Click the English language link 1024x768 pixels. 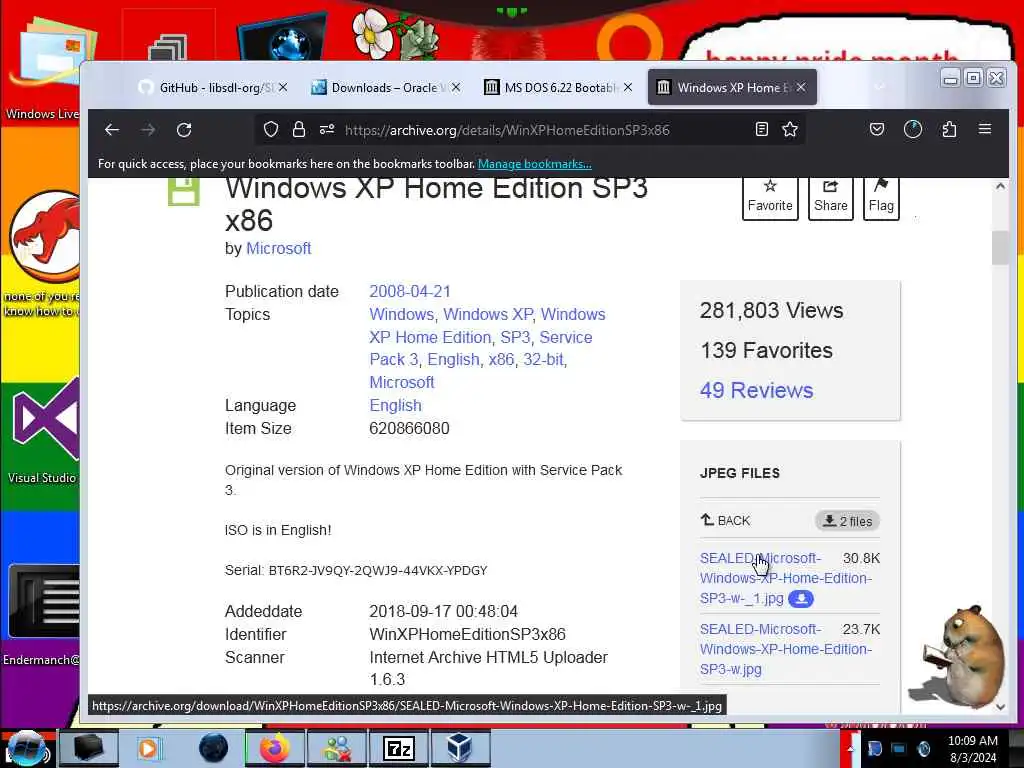point(395,406)
